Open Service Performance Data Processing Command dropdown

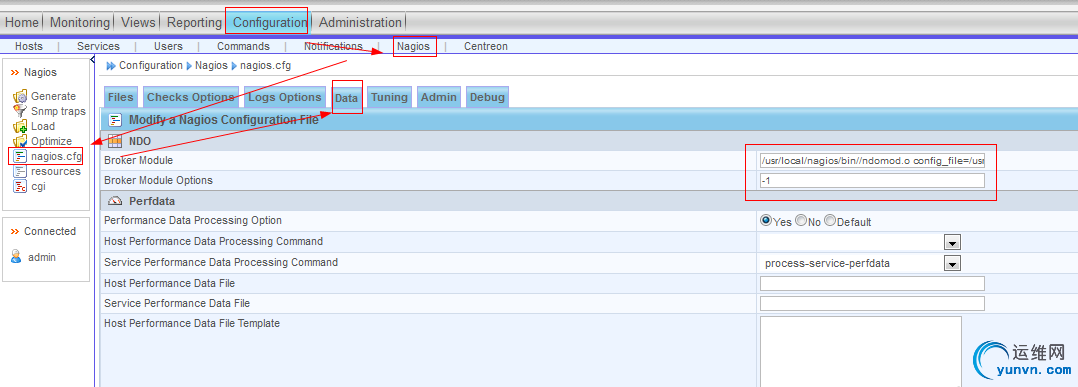tap(952, 263)
